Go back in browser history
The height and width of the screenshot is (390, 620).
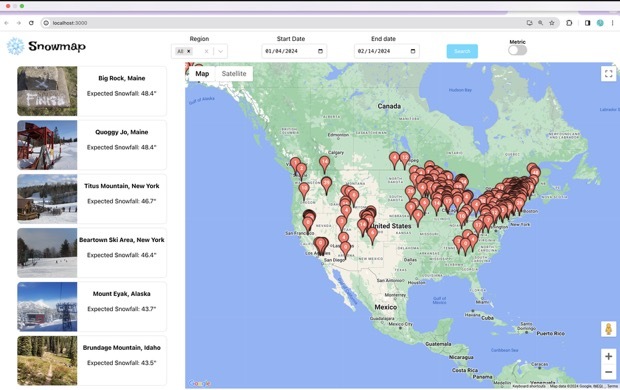coord(6,23)
